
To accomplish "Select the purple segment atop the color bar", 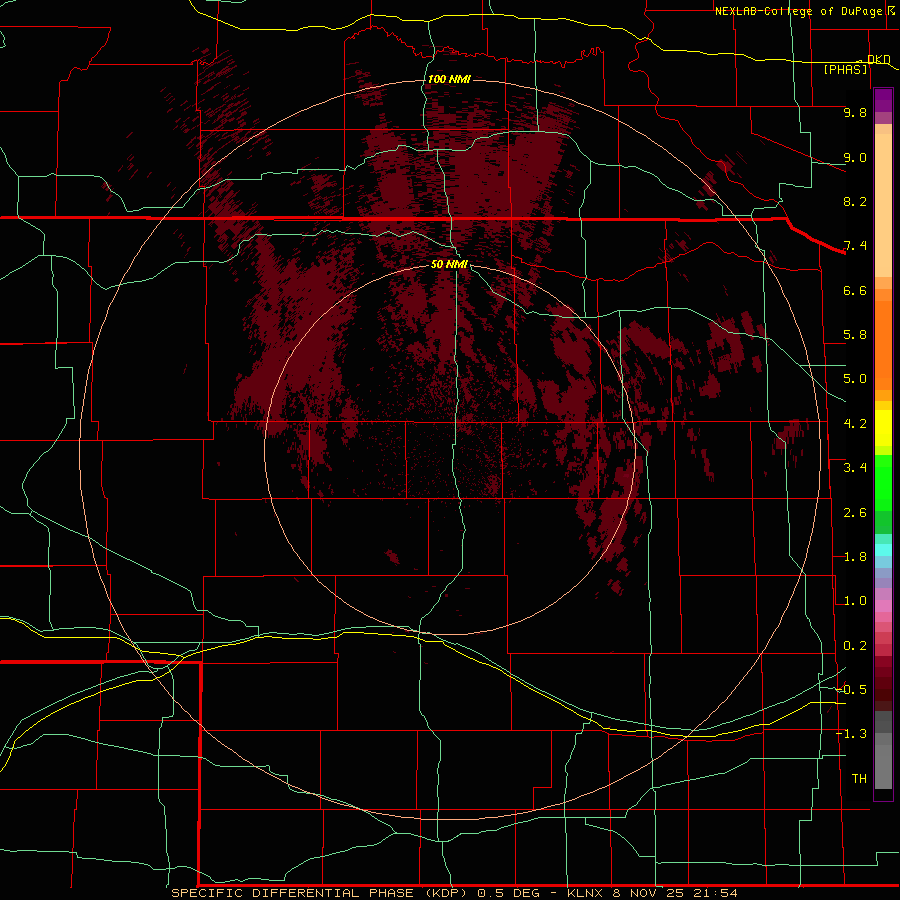I will [883, 100].
